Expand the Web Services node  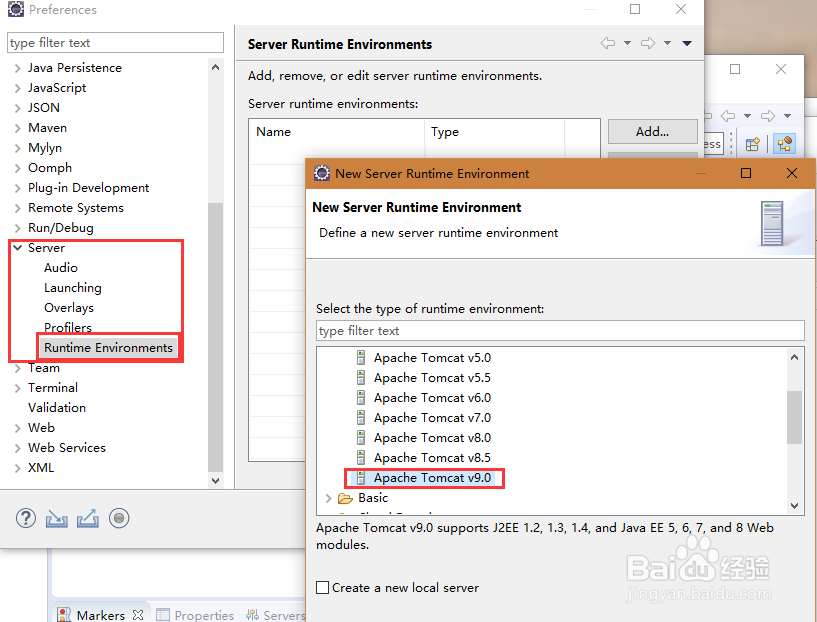[x=18, y=448]
